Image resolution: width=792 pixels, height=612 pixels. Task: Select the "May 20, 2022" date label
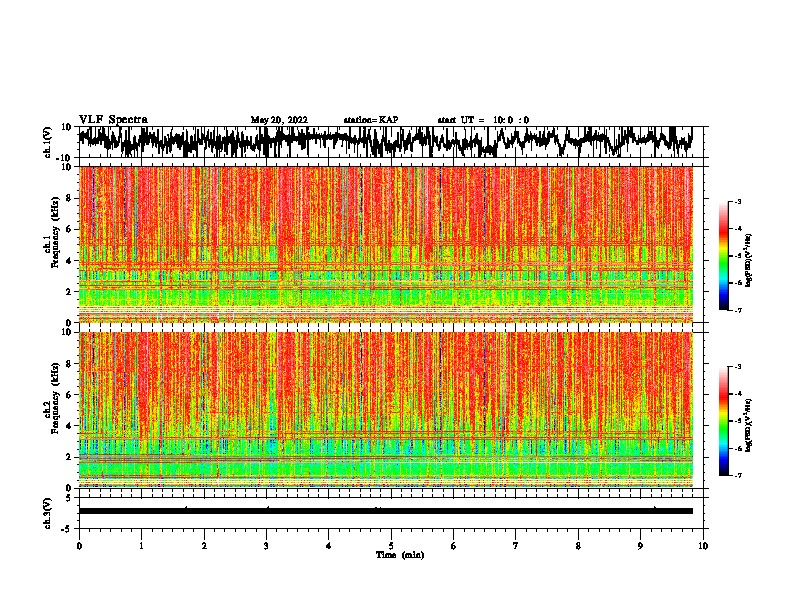[279, 120]
